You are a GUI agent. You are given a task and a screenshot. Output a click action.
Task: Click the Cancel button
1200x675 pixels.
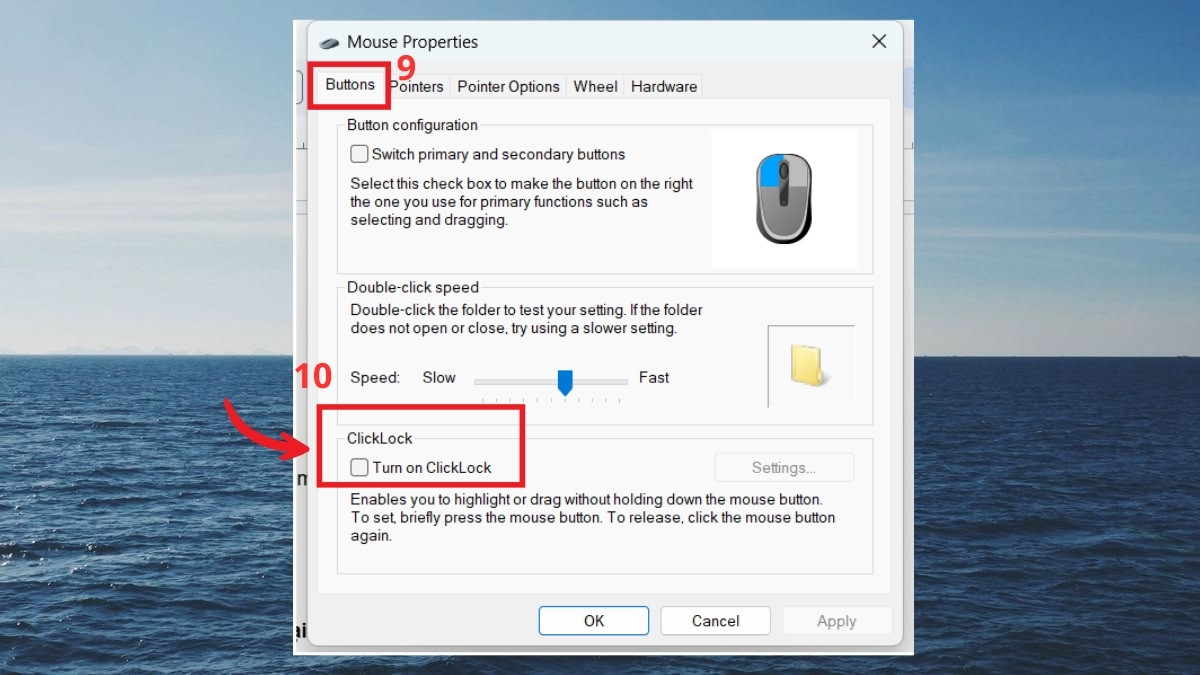716,621
